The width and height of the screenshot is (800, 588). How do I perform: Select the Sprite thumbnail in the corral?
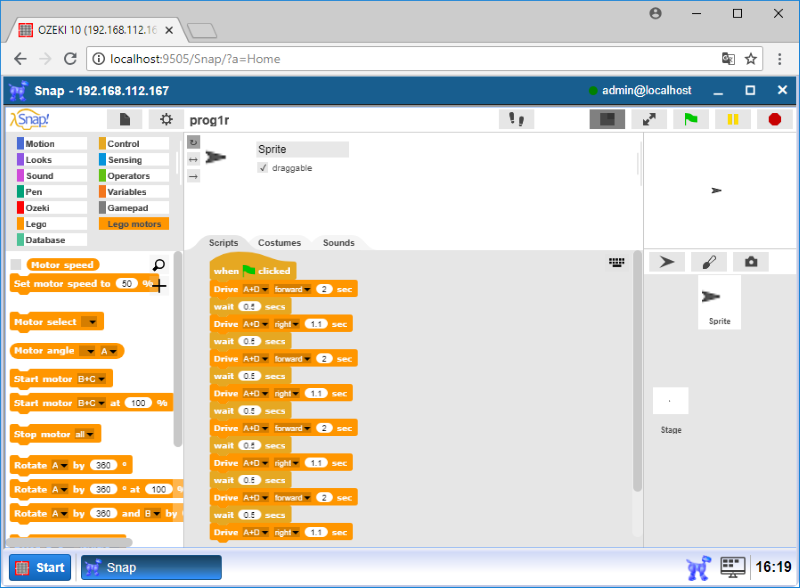719,302
